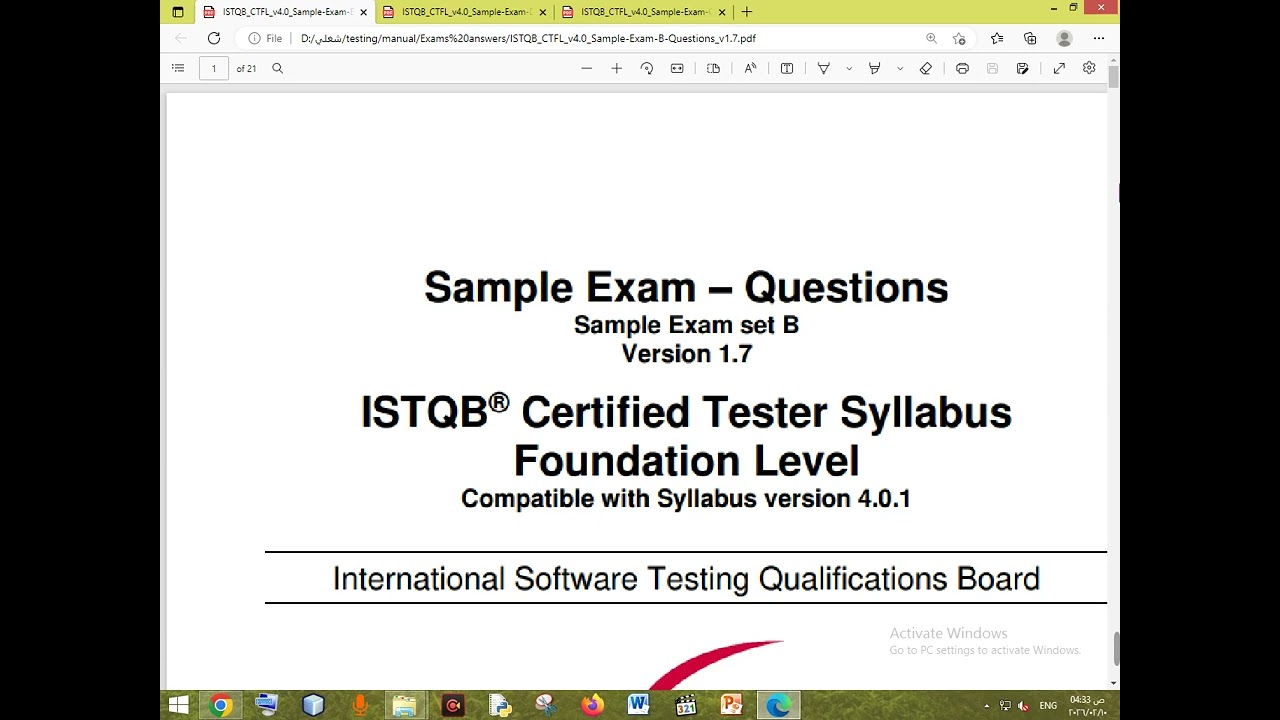Enter full screen PDF view

pyautogui.click(x=1059, y=68)
